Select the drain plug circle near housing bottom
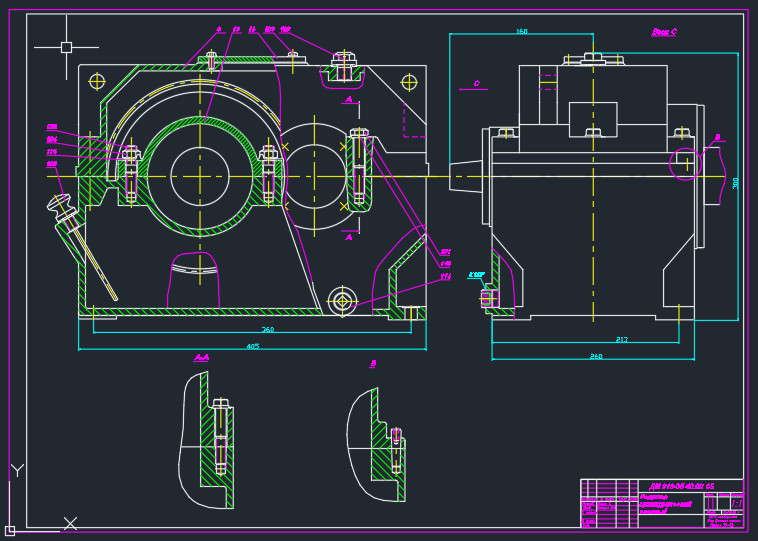 click(342, 301)
